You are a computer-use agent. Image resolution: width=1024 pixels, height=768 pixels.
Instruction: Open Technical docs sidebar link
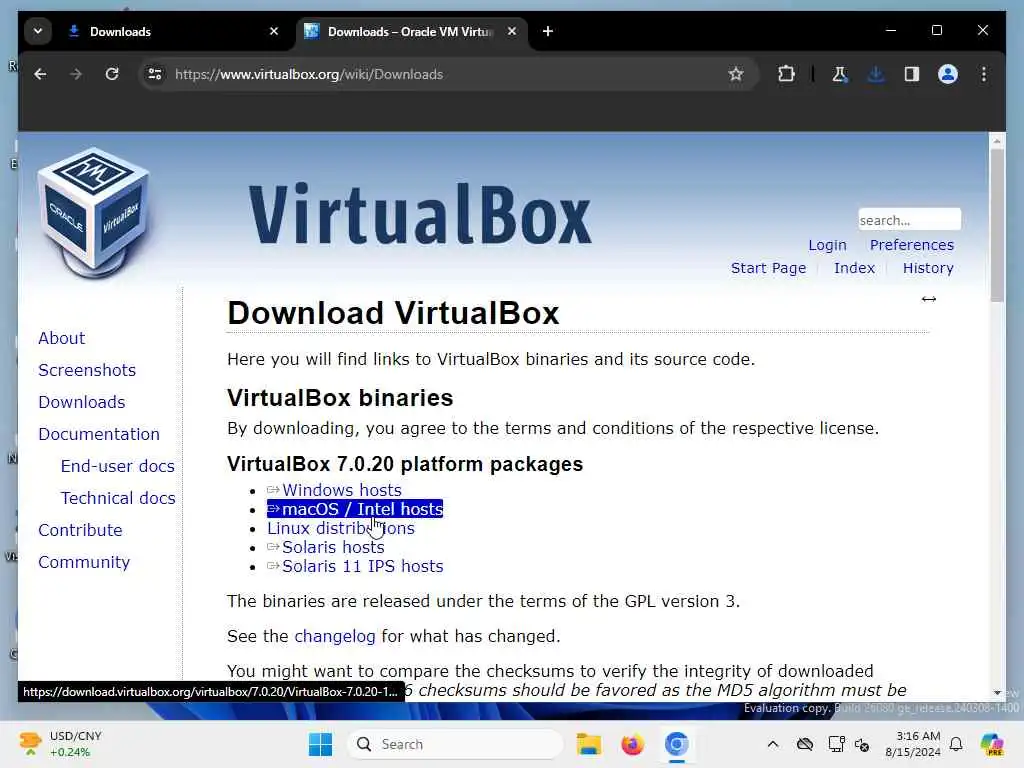tap(118, 498)
